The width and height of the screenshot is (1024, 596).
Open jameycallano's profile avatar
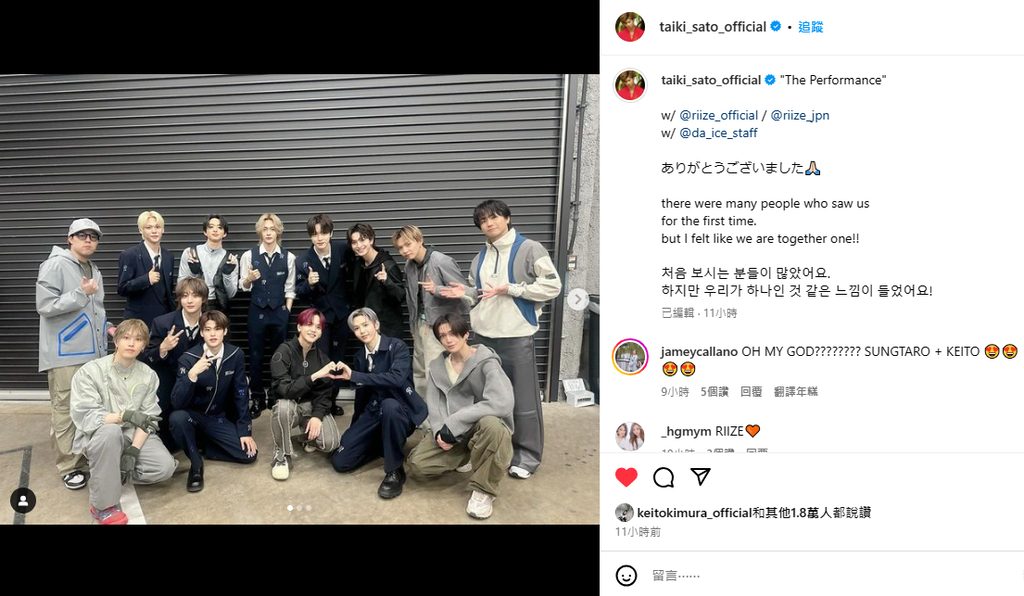tap(630, 357)
